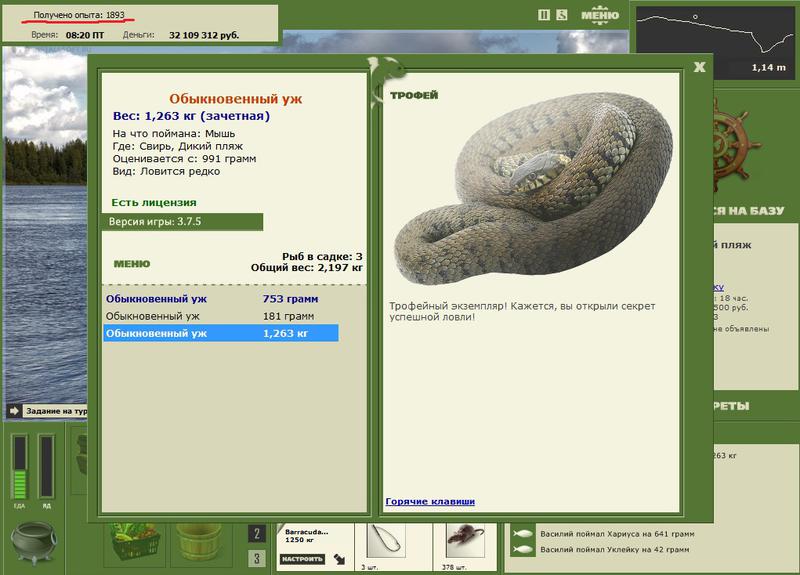
Task: Click the Вид: Ловится редко line
Action: [x=166, y=171]
